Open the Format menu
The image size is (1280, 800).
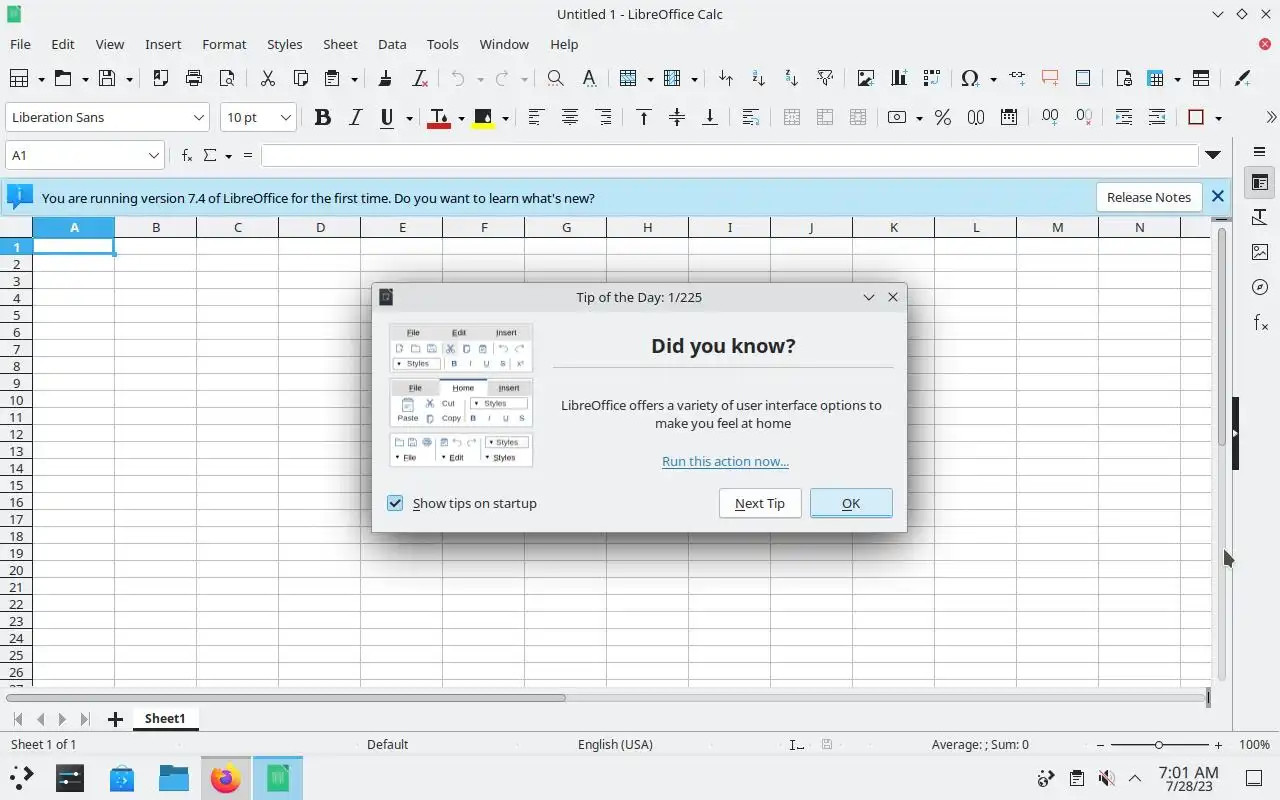[x=224, y=44]
